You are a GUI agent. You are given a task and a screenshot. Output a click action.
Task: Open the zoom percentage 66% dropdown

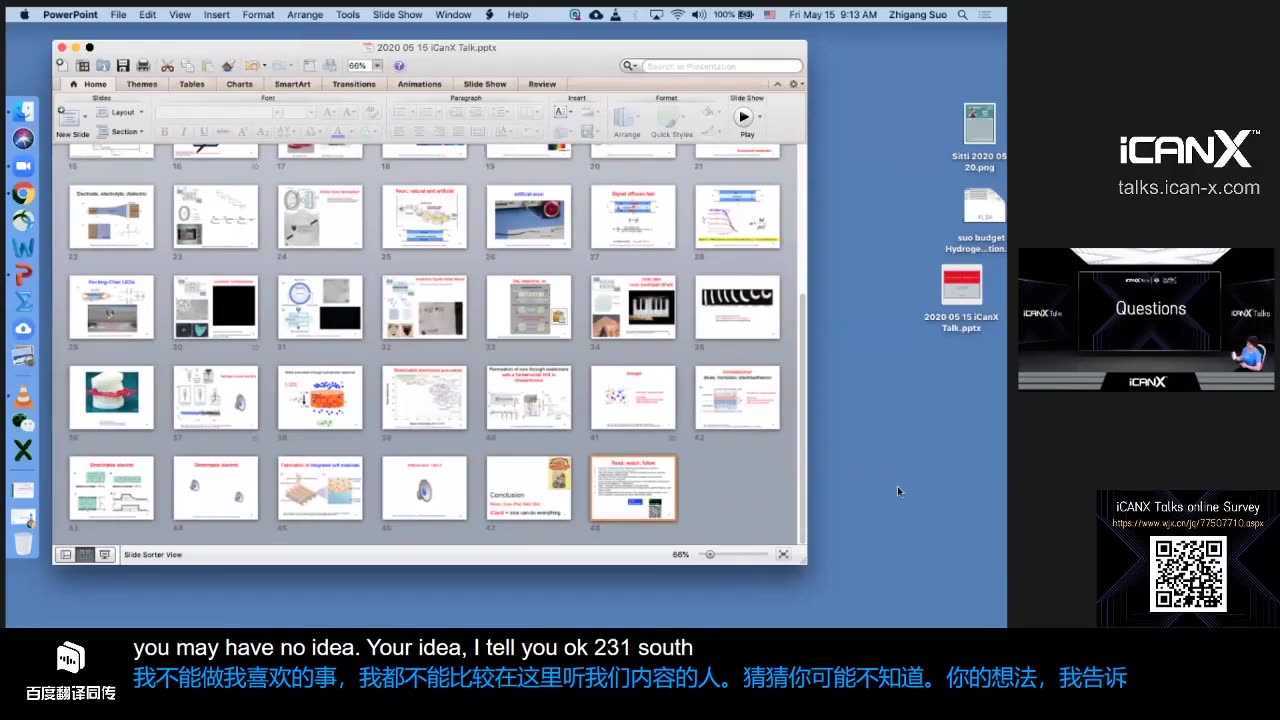(377, 66)
